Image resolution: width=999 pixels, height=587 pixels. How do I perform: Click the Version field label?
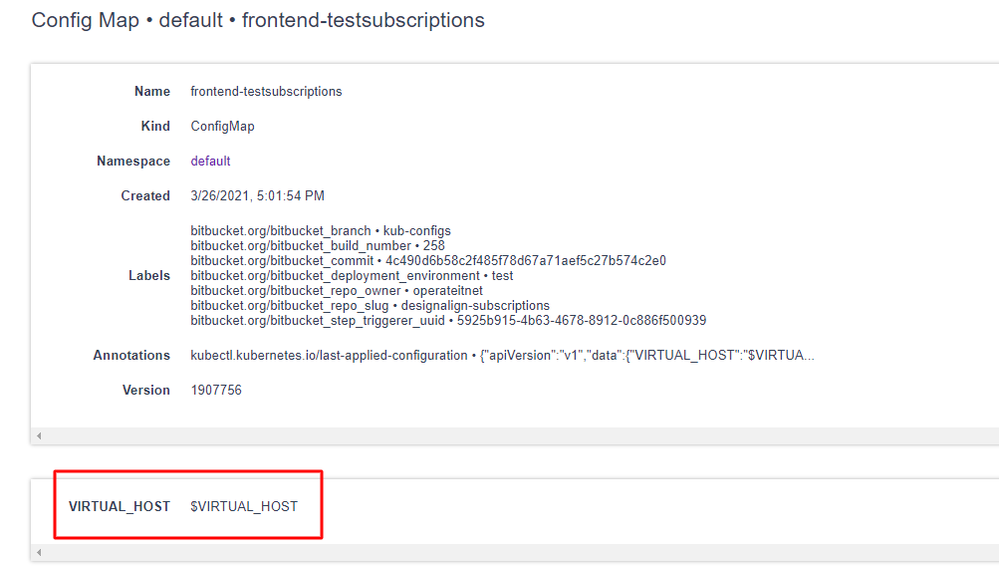[x=146, y=390]
